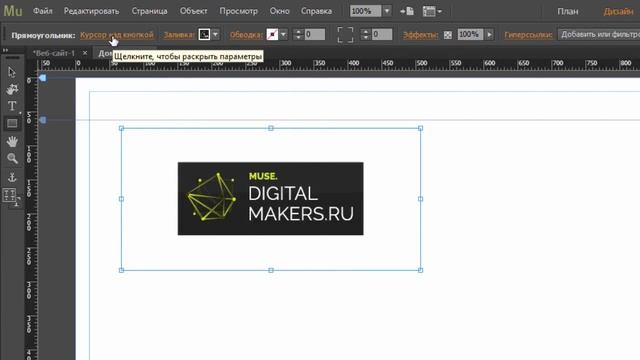Expand the zoom level dropdown arrow
This screenshot has width=640, height=360.
coord(387,11)
